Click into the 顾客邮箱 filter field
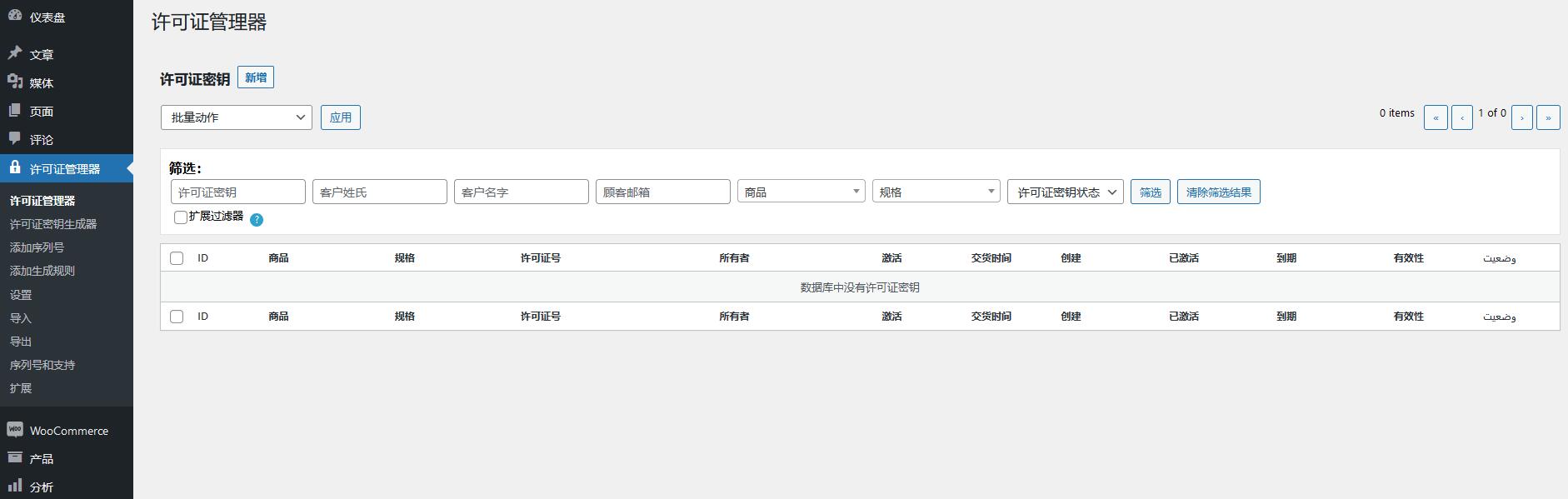1568x499 pixels. pyautogui.click(x=662, y=192)
